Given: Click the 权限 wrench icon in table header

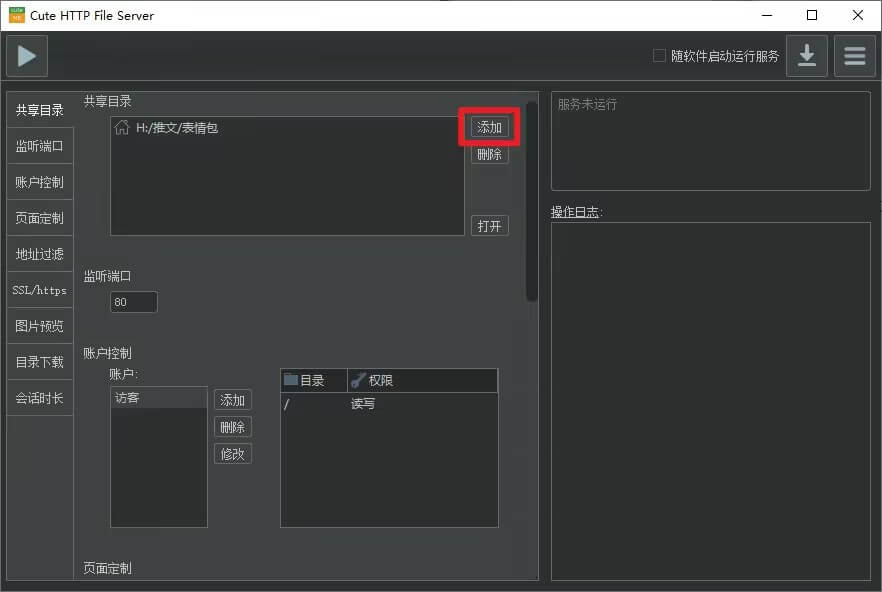Looking at the screenshot, I should [x=359, y=380].
